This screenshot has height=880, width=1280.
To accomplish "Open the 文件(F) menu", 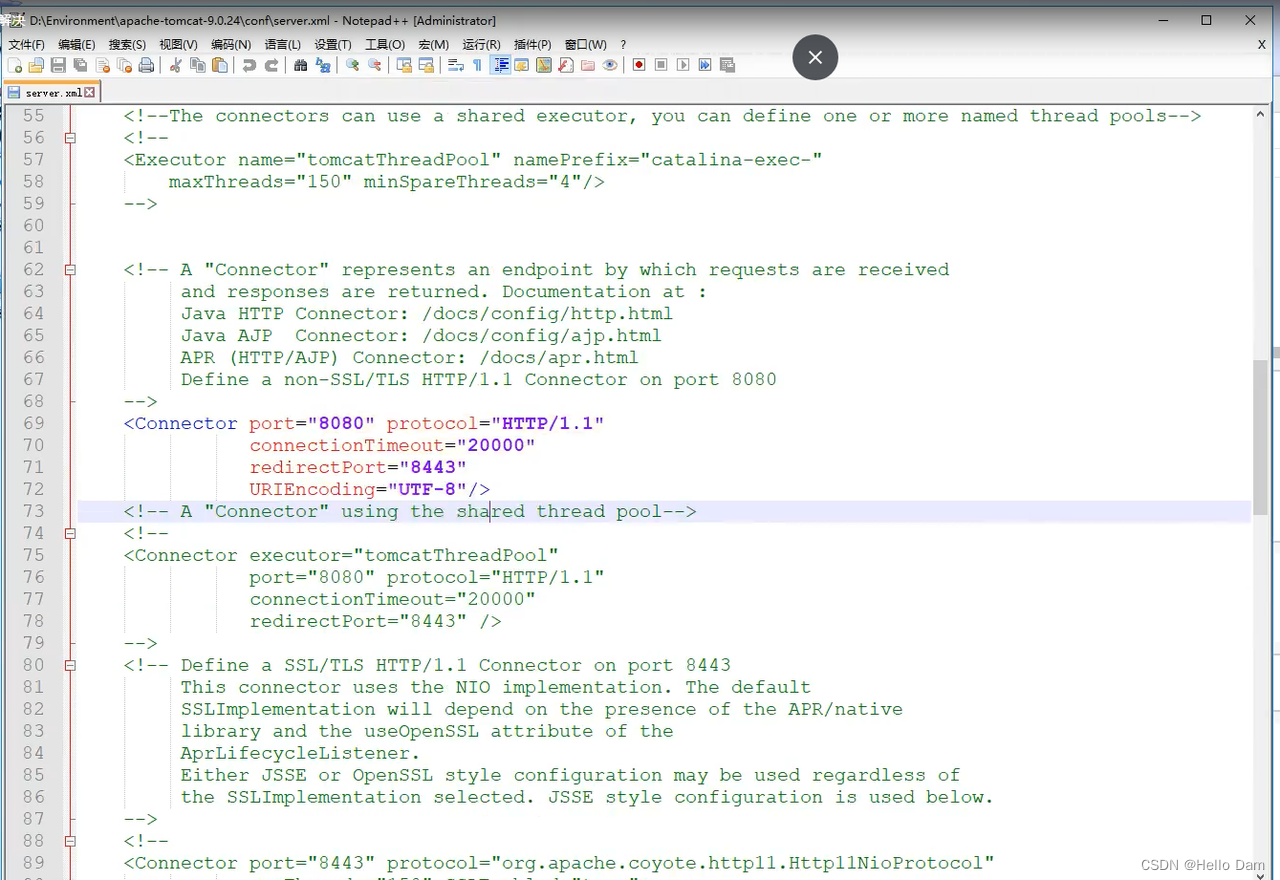I will click(26, 44).
